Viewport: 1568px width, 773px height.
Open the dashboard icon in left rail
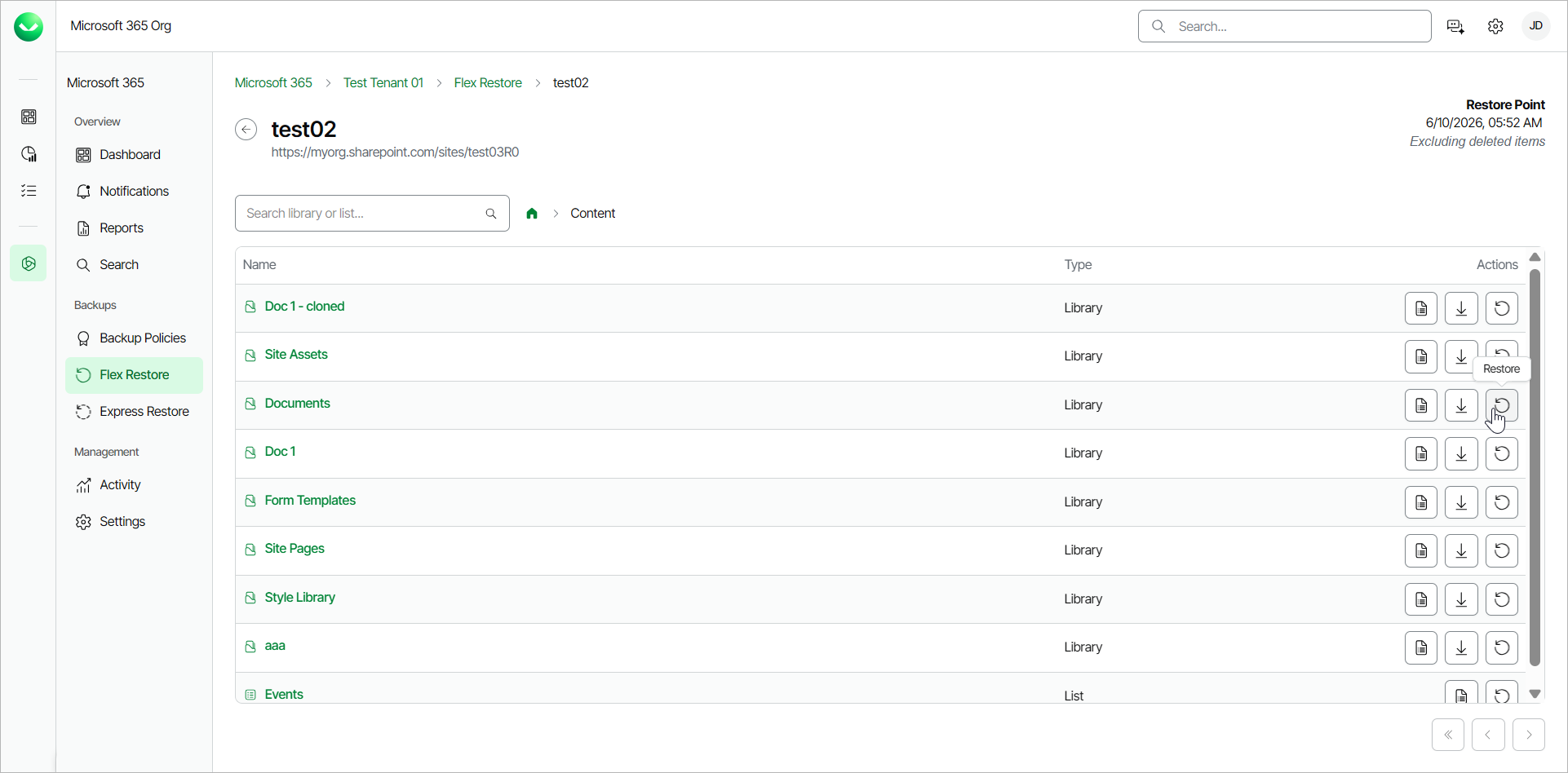click(x=29, y=117)
